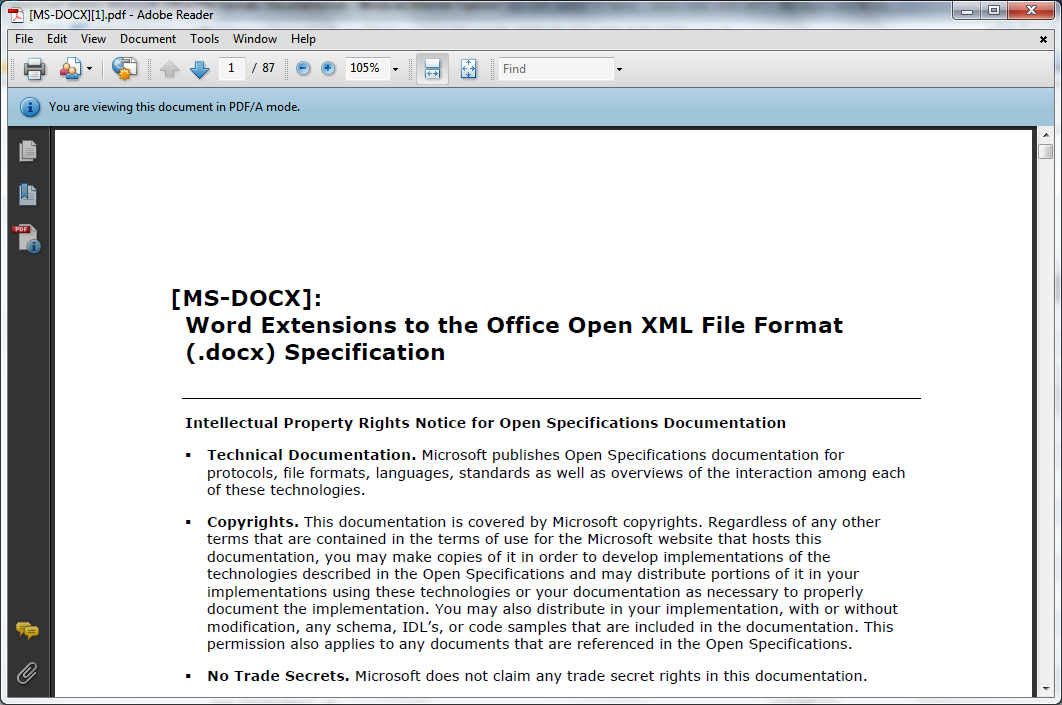This screenshot has height=705, width=1062.
Task: Click into the Find search box
Action: click(x=556, y=69)
